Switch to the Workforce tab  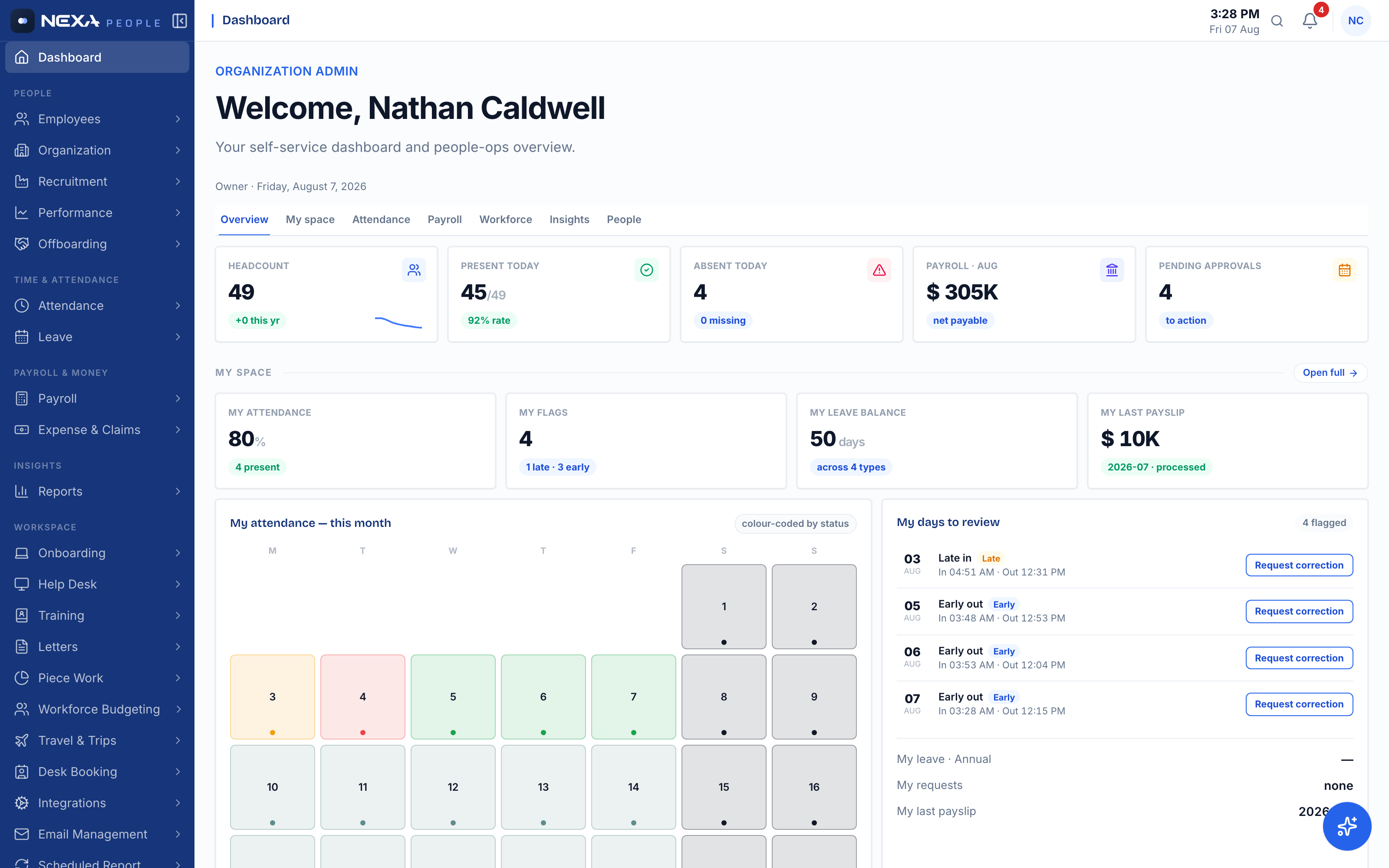[506, 219]
